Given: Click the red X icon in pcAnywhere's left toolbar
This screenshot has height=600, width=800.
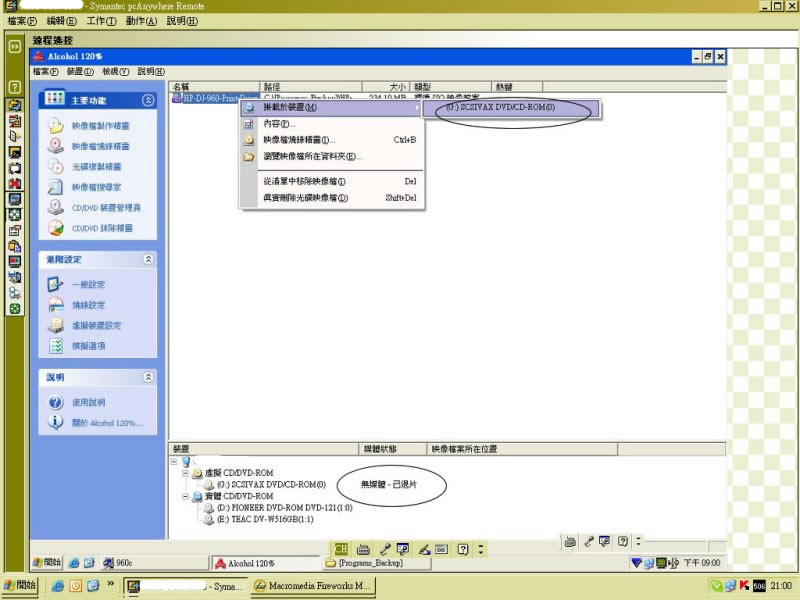Looking at the screenshot, I should click(15, 183).
